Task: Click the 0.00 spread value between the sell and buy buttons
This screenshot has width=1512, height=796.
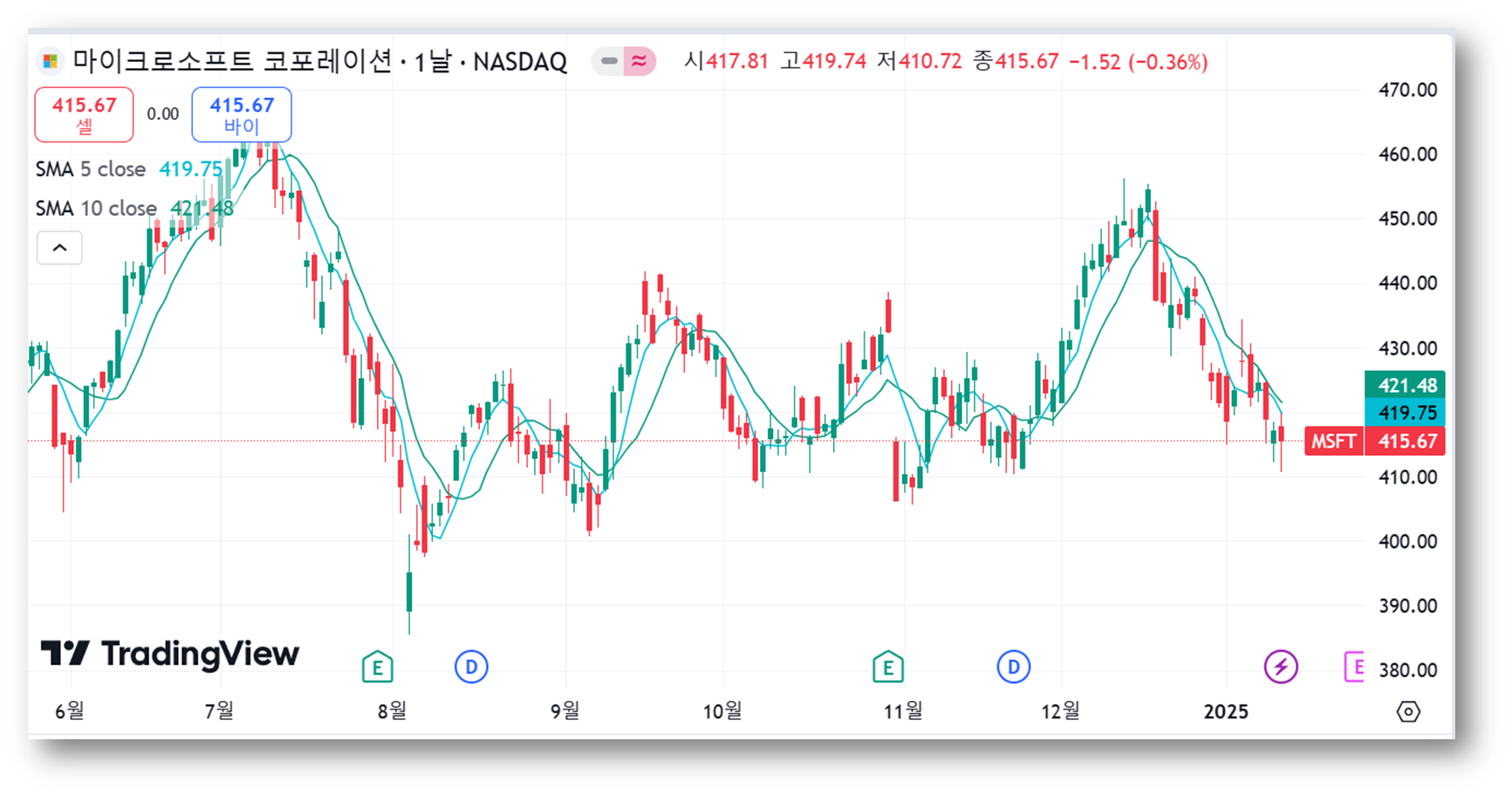Action: pyautogui.click(x=162, y=114)
